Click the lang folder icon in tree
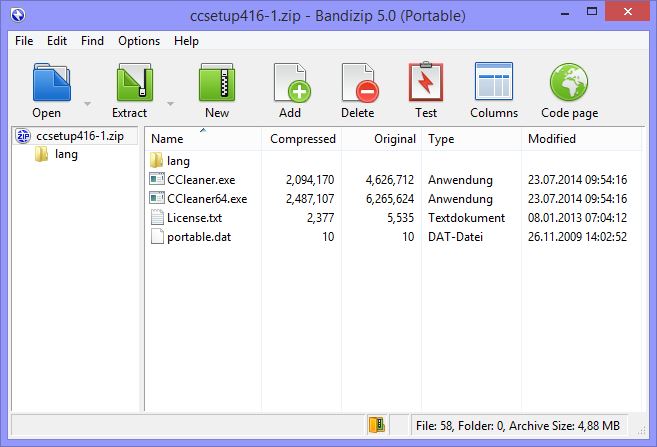Screen dimensions: 657x447 [x=41, y=154]
